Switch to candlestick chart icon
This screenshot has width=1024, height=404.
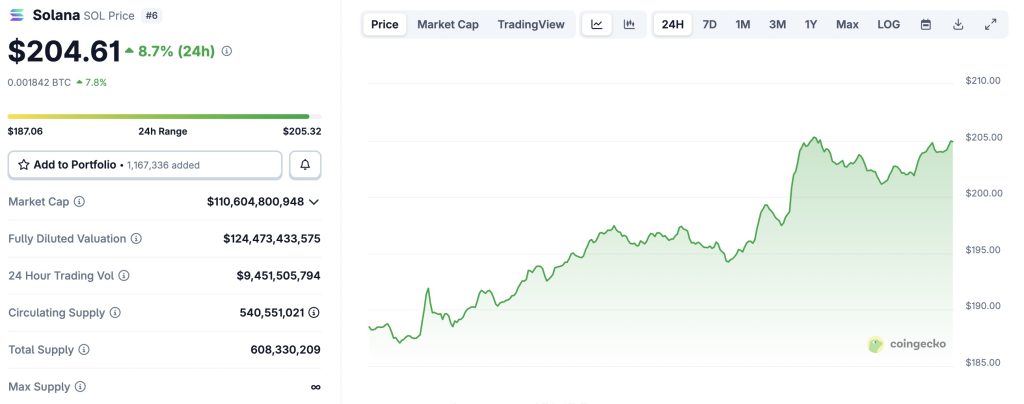pos(629,24)
